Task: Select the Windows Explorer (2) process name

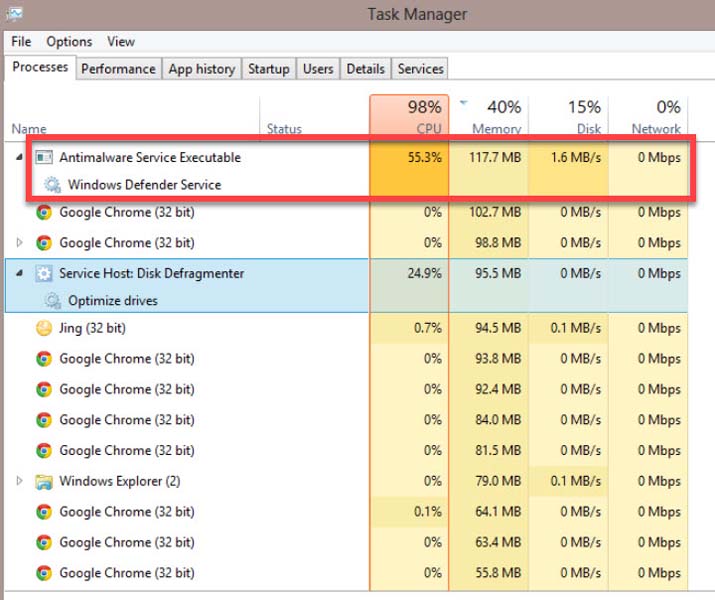Action: (120, 481)
